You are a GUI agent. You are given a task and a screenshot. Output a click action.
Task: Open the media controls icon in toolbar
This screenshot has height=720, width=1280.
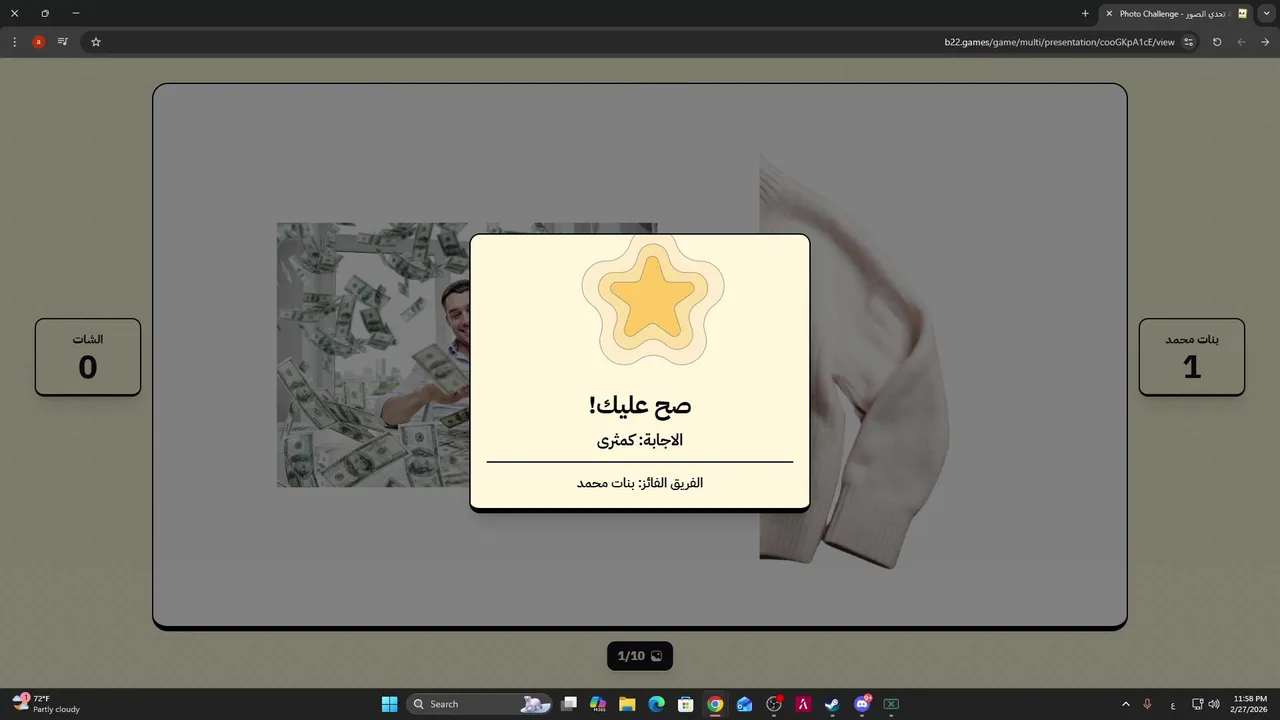click(x=63, y=42)
